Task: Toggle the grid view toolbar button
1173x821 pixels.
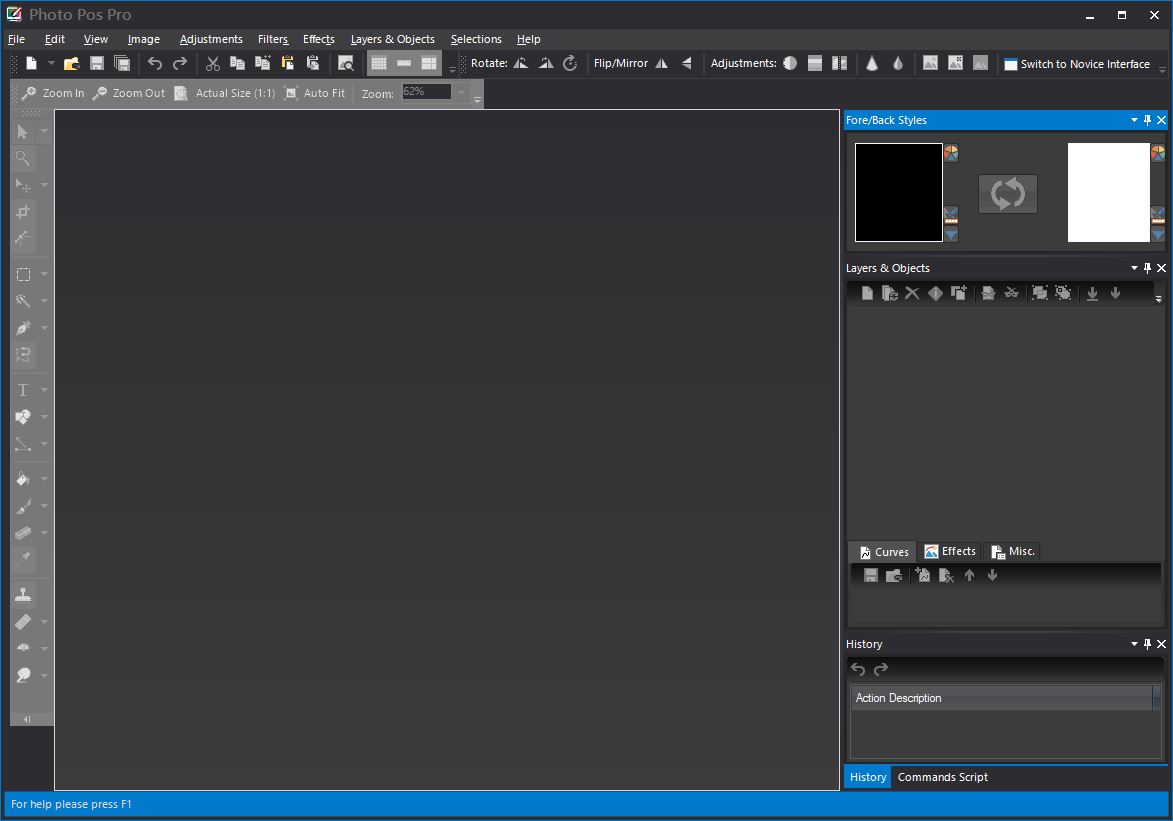Action: coord(379,64)
